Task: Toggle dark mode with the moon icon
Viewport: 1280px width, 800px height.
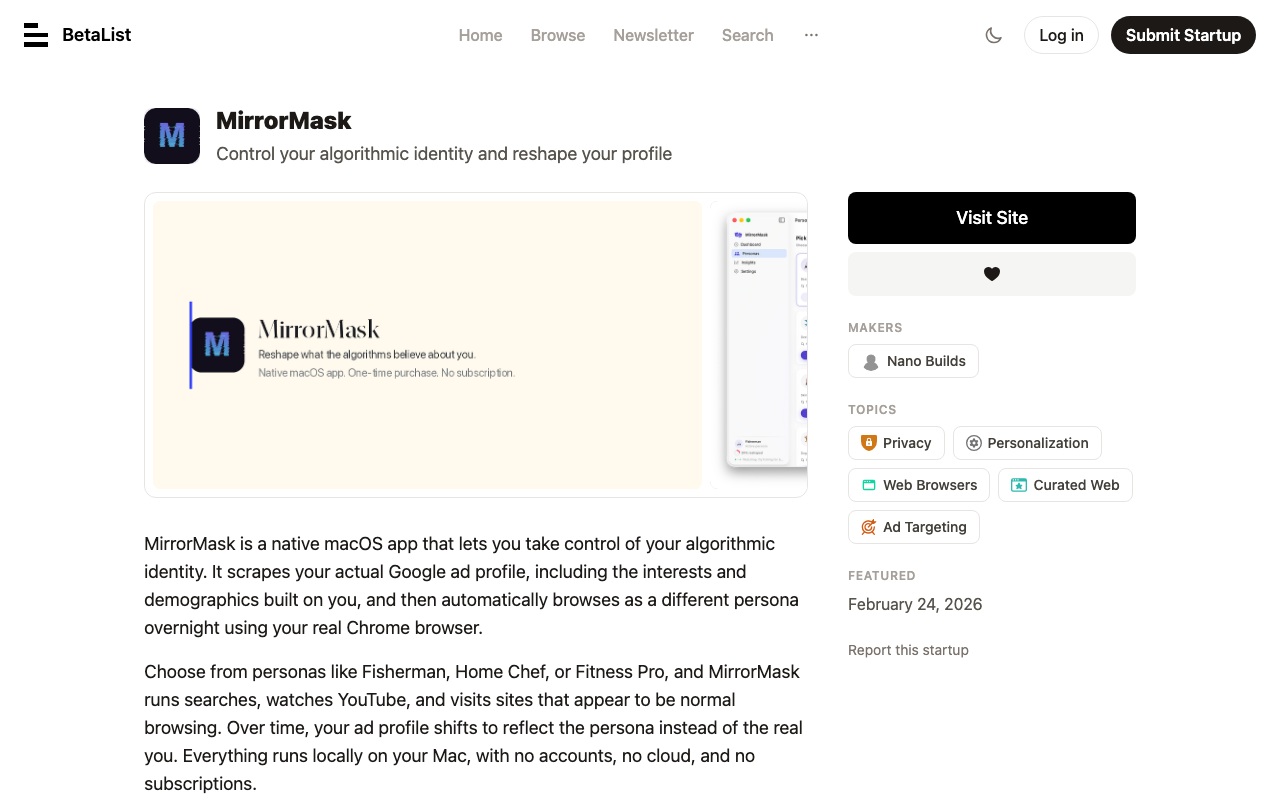Action: click(993, 35)
